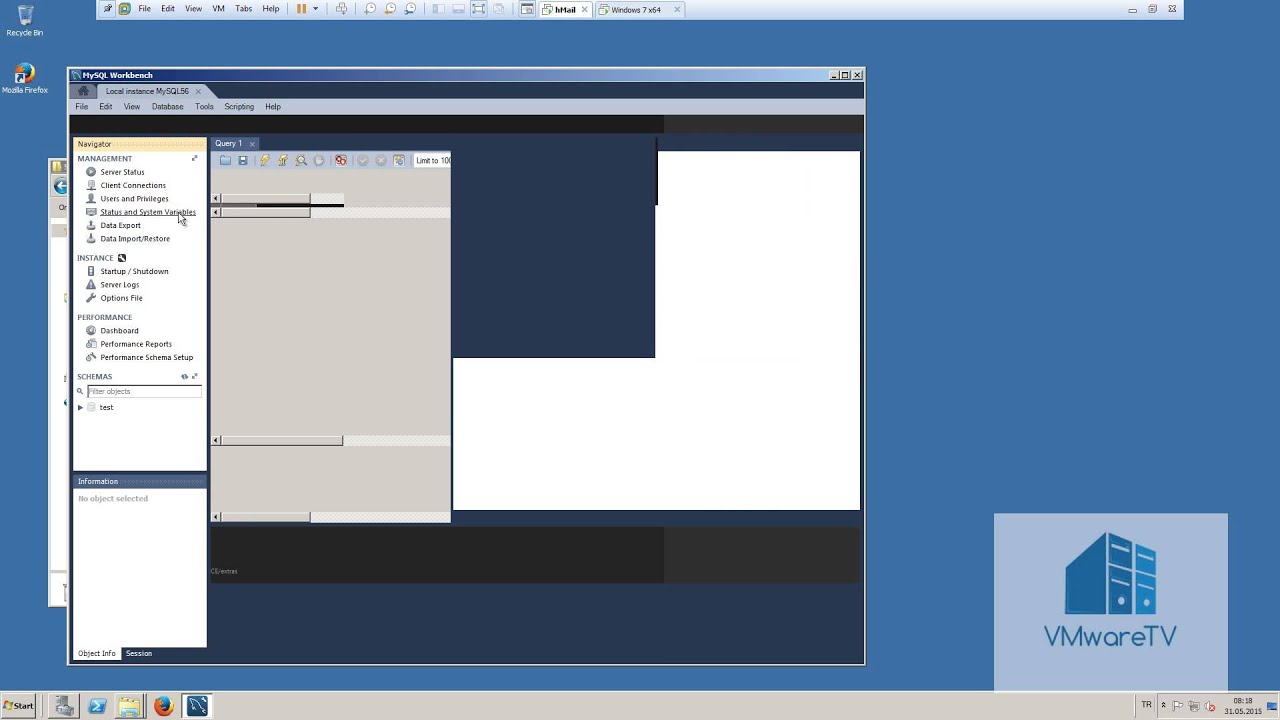Open Mozilla Firefox desktop shortcut
Screen dimensions: 1280x720
pyautogui.click(x=24, y=79)
